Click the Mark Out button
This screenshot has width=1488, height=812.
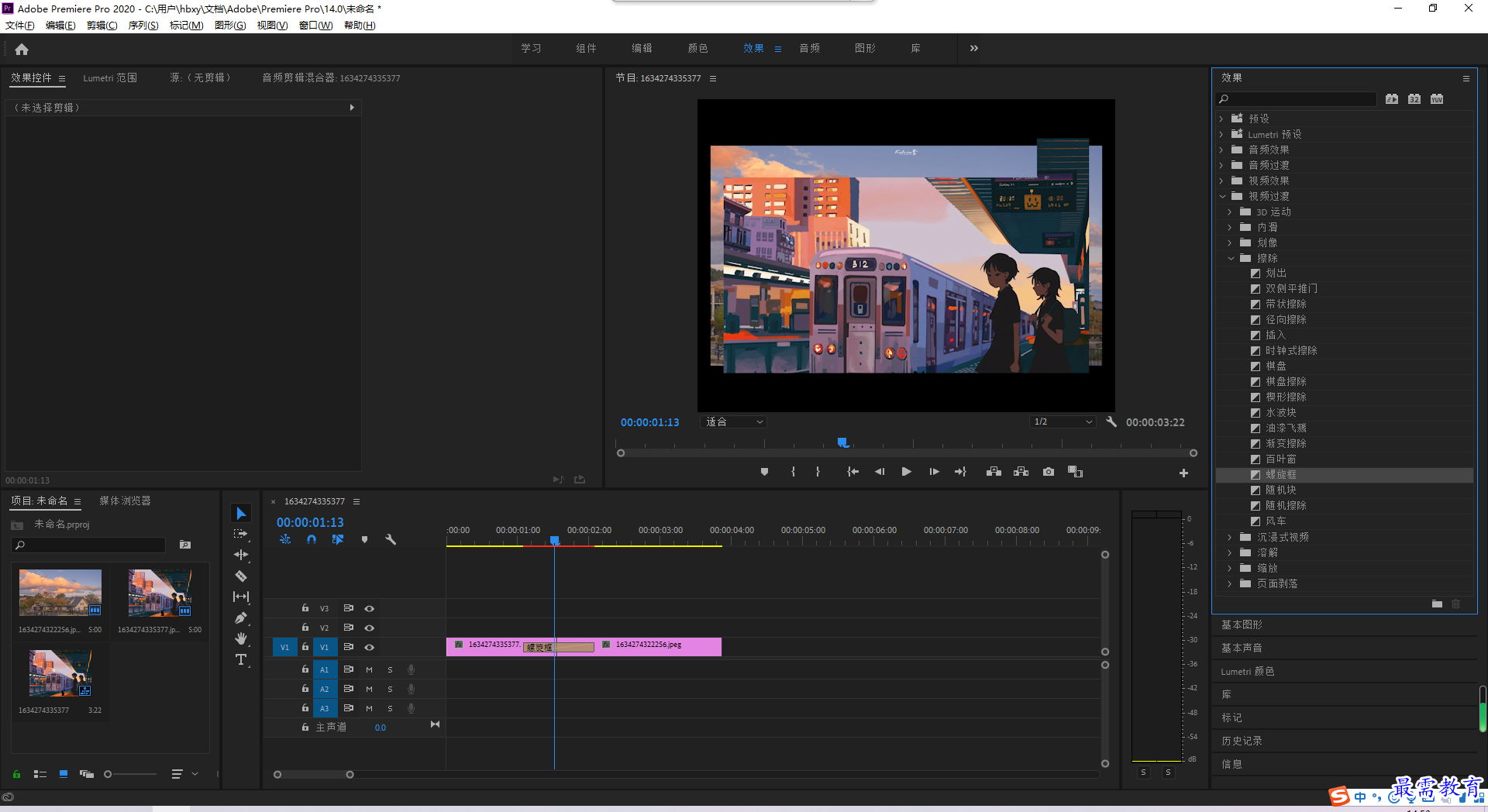[818, 472]
